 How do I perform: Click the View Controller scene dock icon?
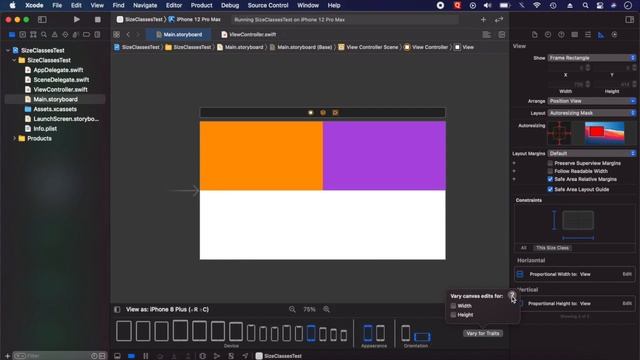click(x=311, y=113)
